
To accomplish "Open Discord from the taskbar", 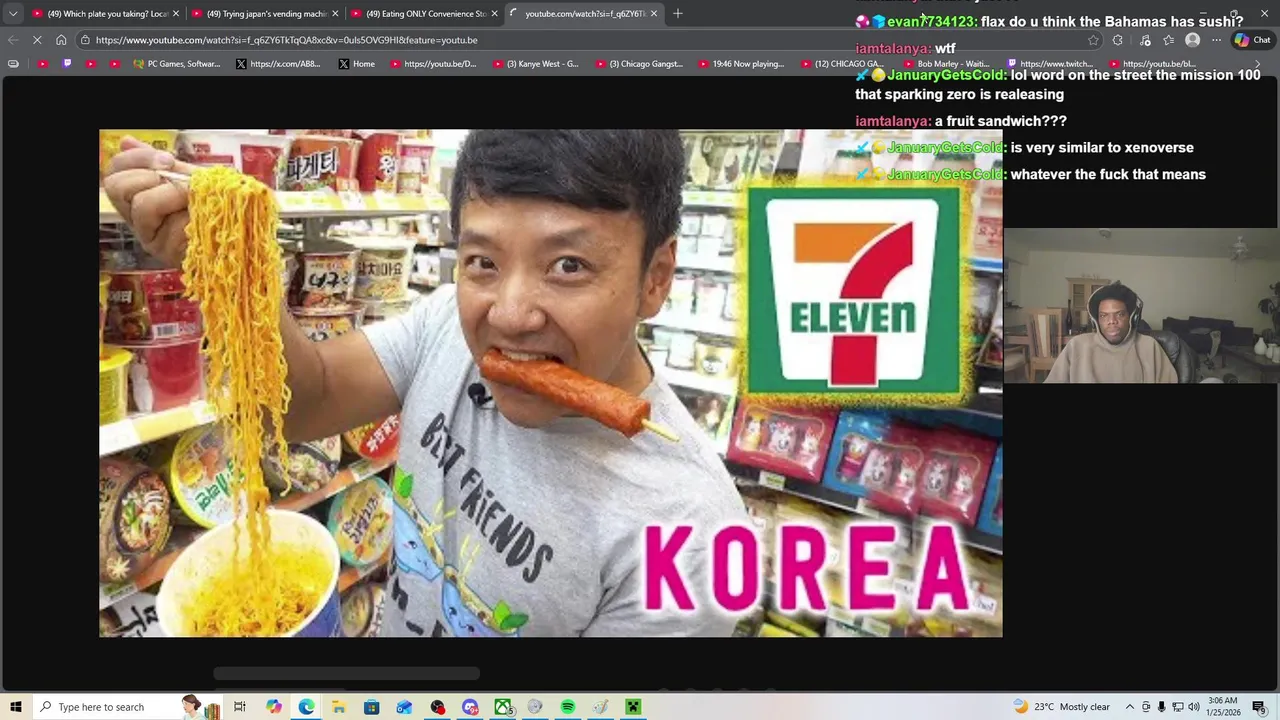I will coord(470,707).
